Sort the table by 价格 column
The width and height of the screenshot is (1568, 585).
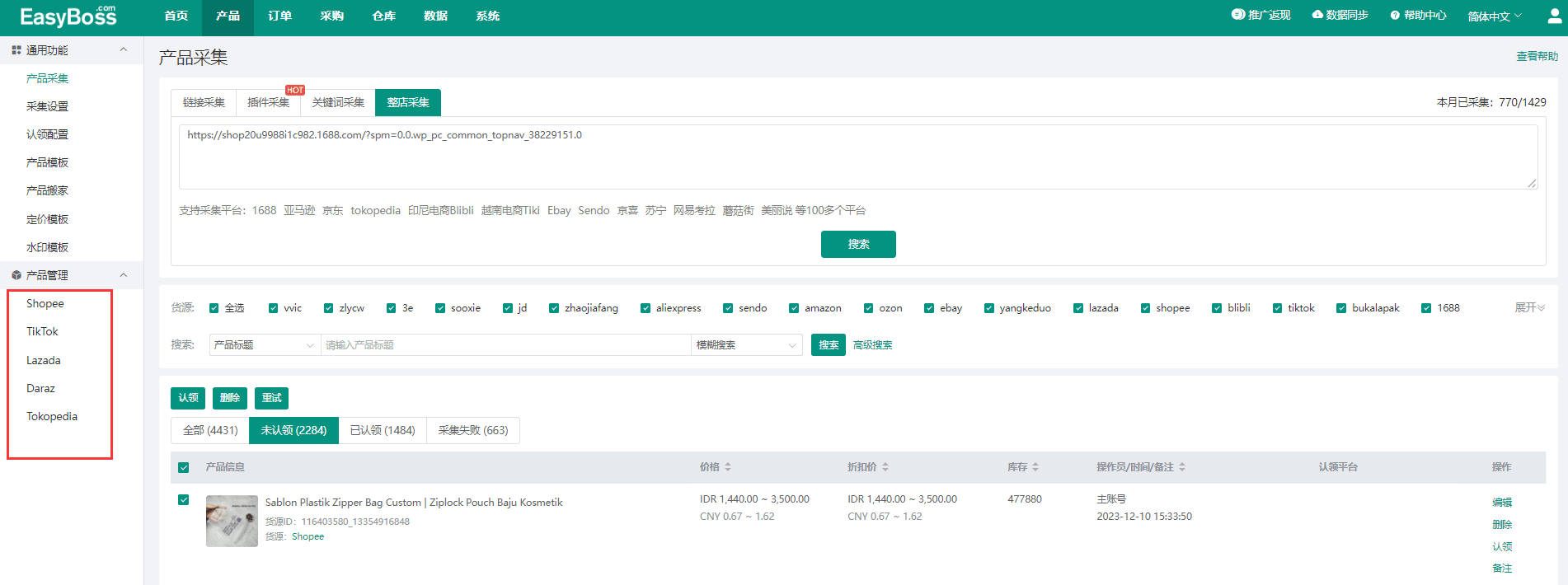(728, 467)
